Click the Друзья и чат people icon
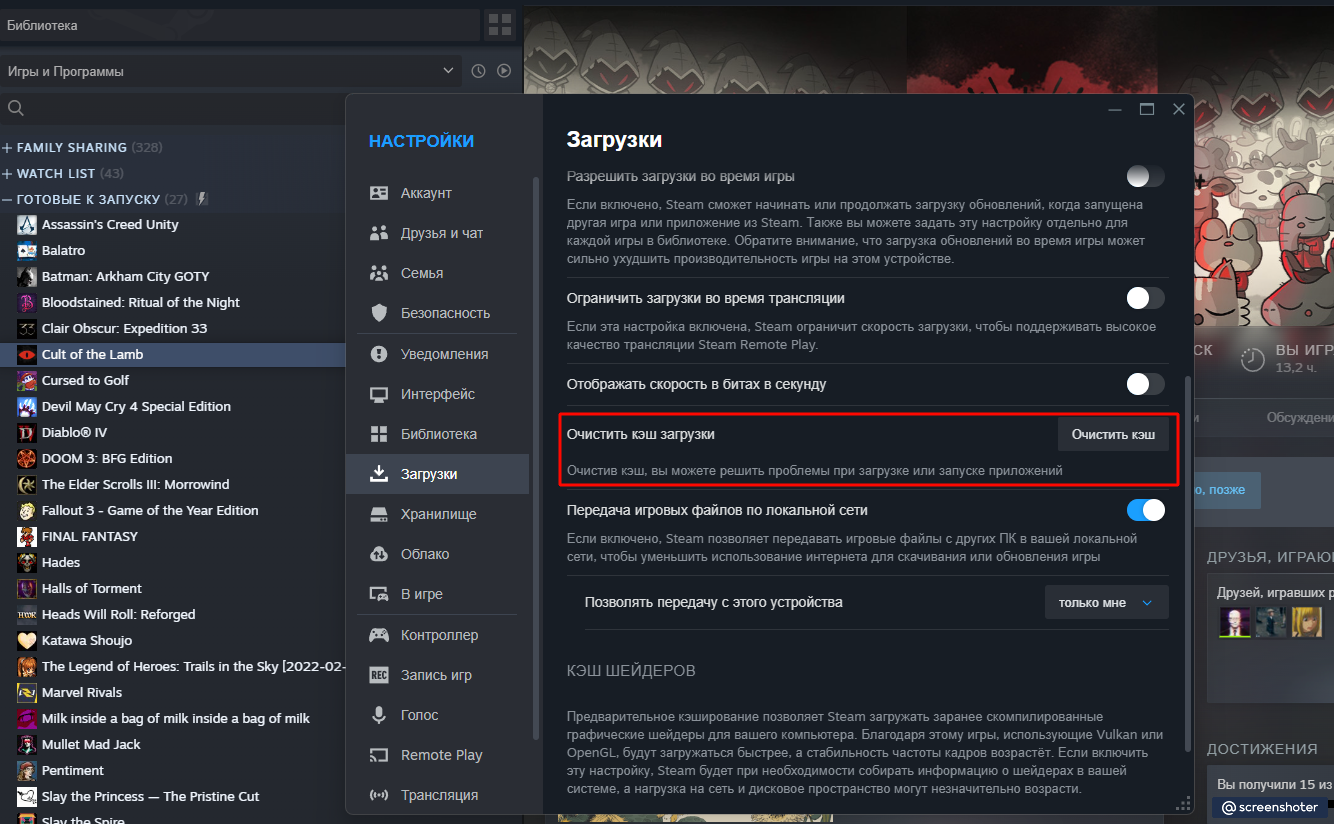The image size is (1334, 824). tap(379, 233)
